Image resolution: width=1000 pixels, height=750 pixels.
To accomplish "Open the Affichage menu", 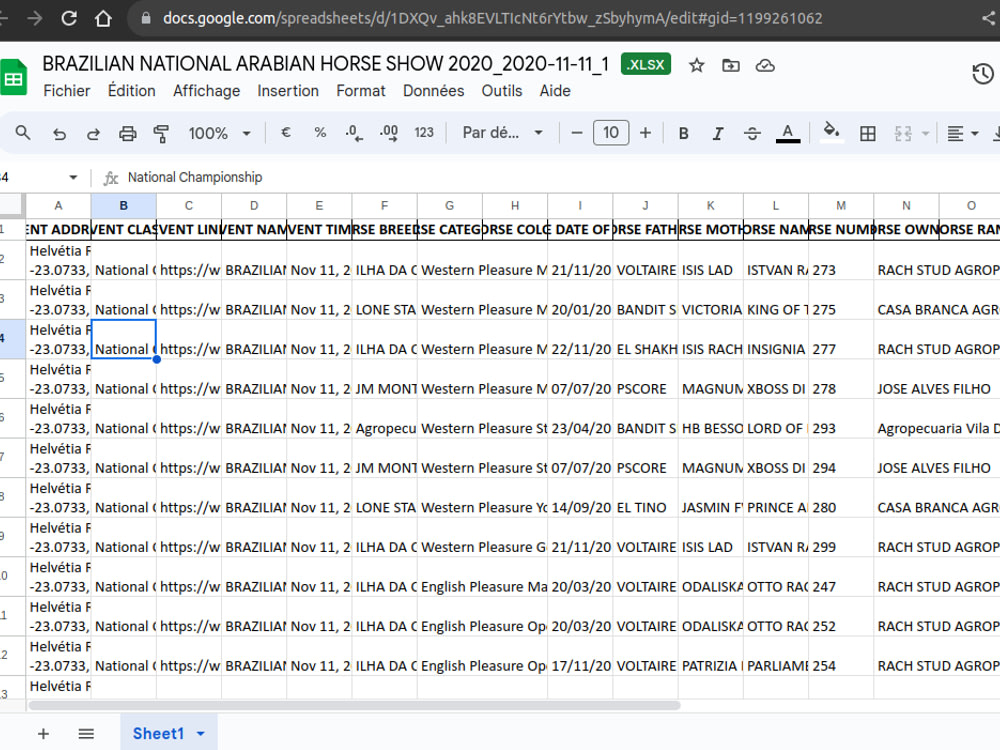I will click(x=206, y=91).
